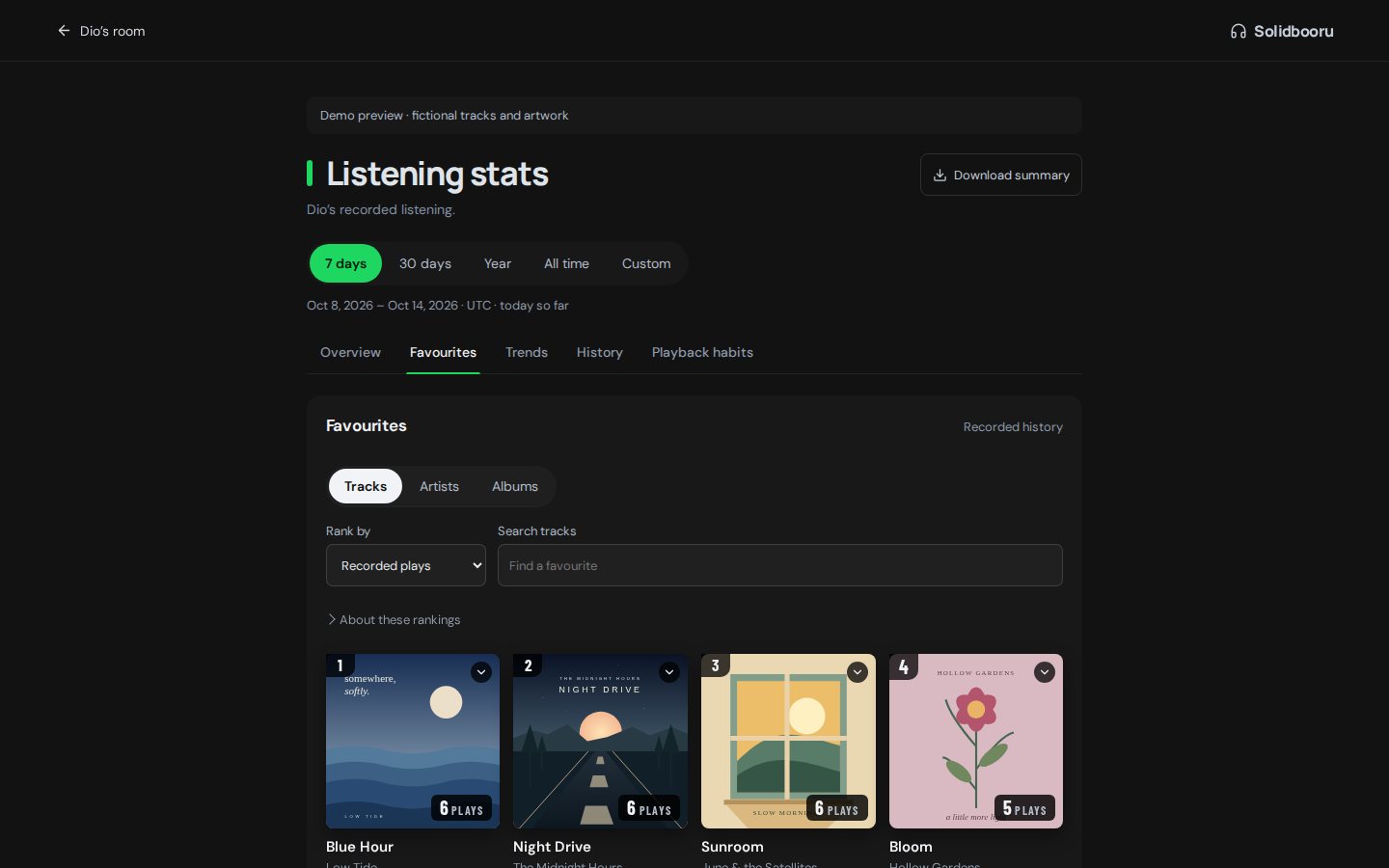Switch to the Favourites tab
The width and height of the screenshot is (1389, 868).
tap(443, 353)
